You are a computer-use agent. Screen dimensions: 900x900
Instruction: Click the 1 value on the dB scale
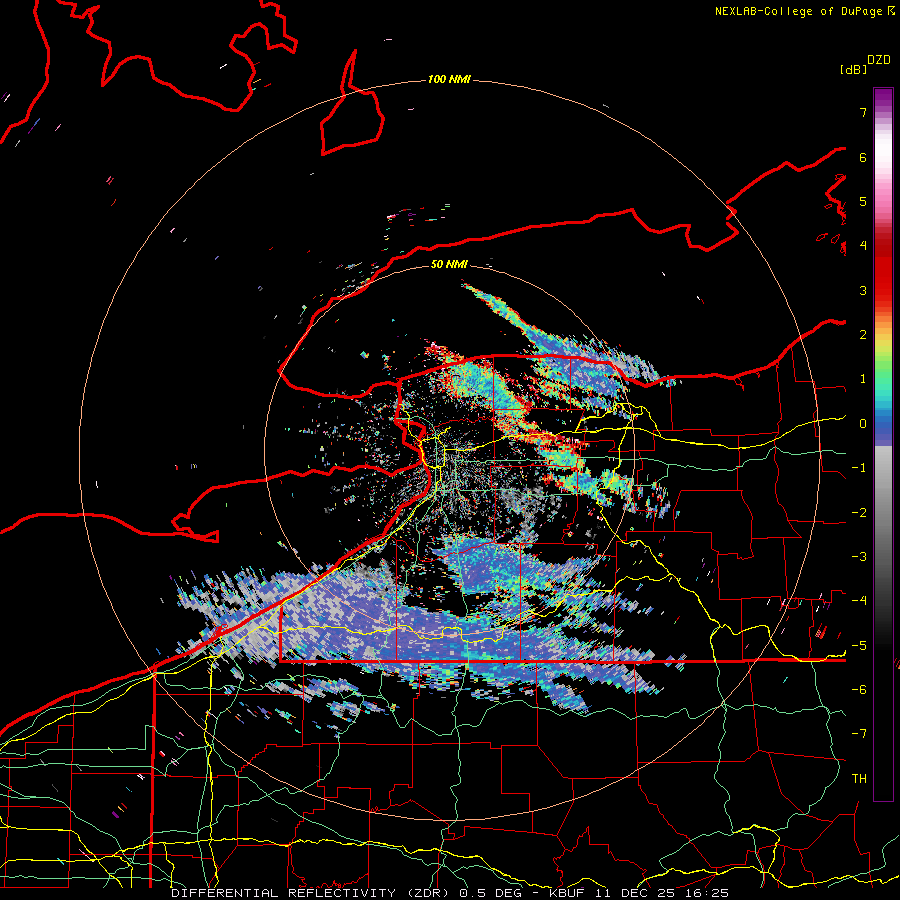tap(863, 379)
